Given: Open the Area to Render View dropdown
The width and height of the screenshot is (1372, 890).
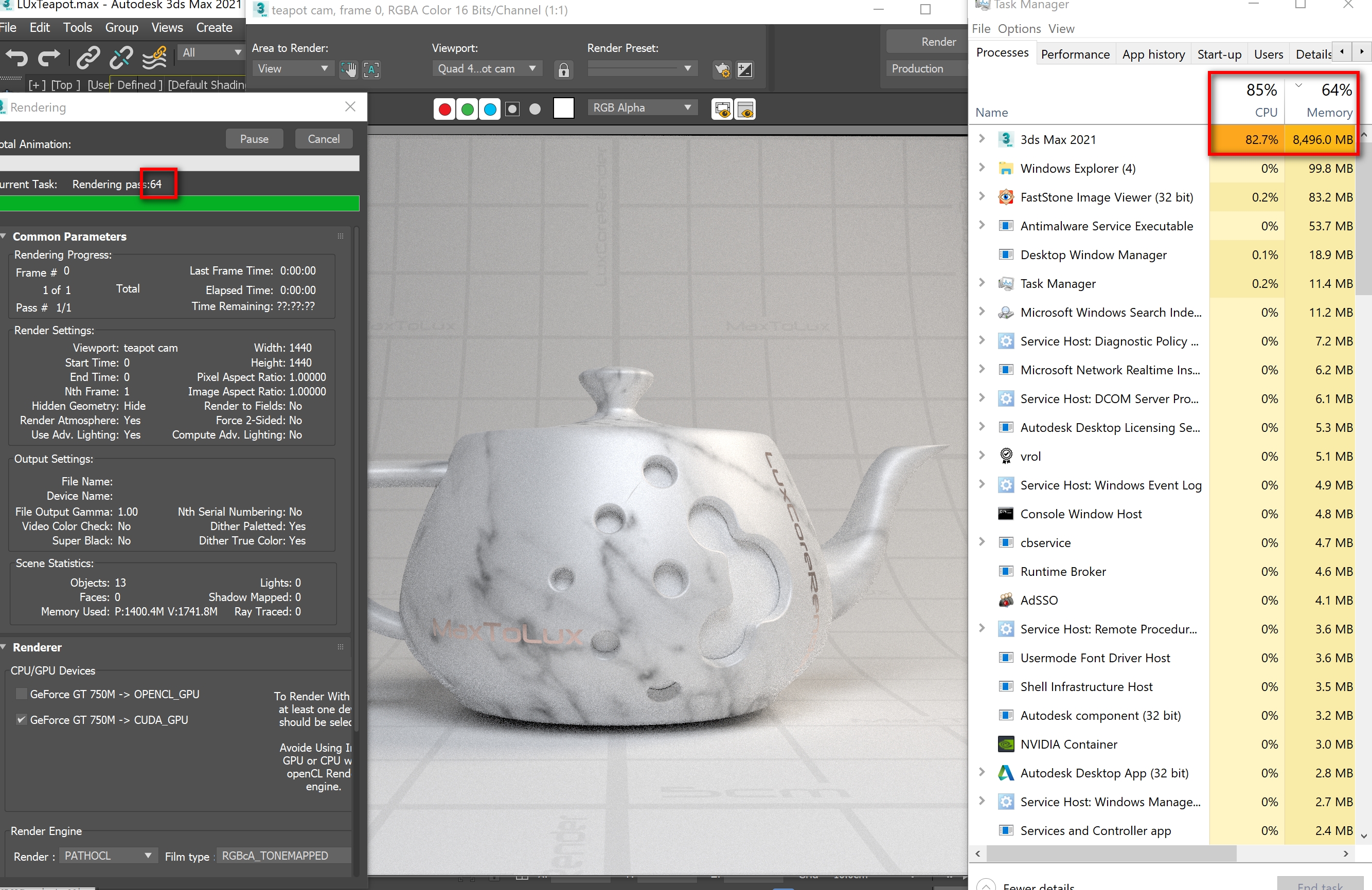Looking at the screenshot, I should (x=292, y=68).
